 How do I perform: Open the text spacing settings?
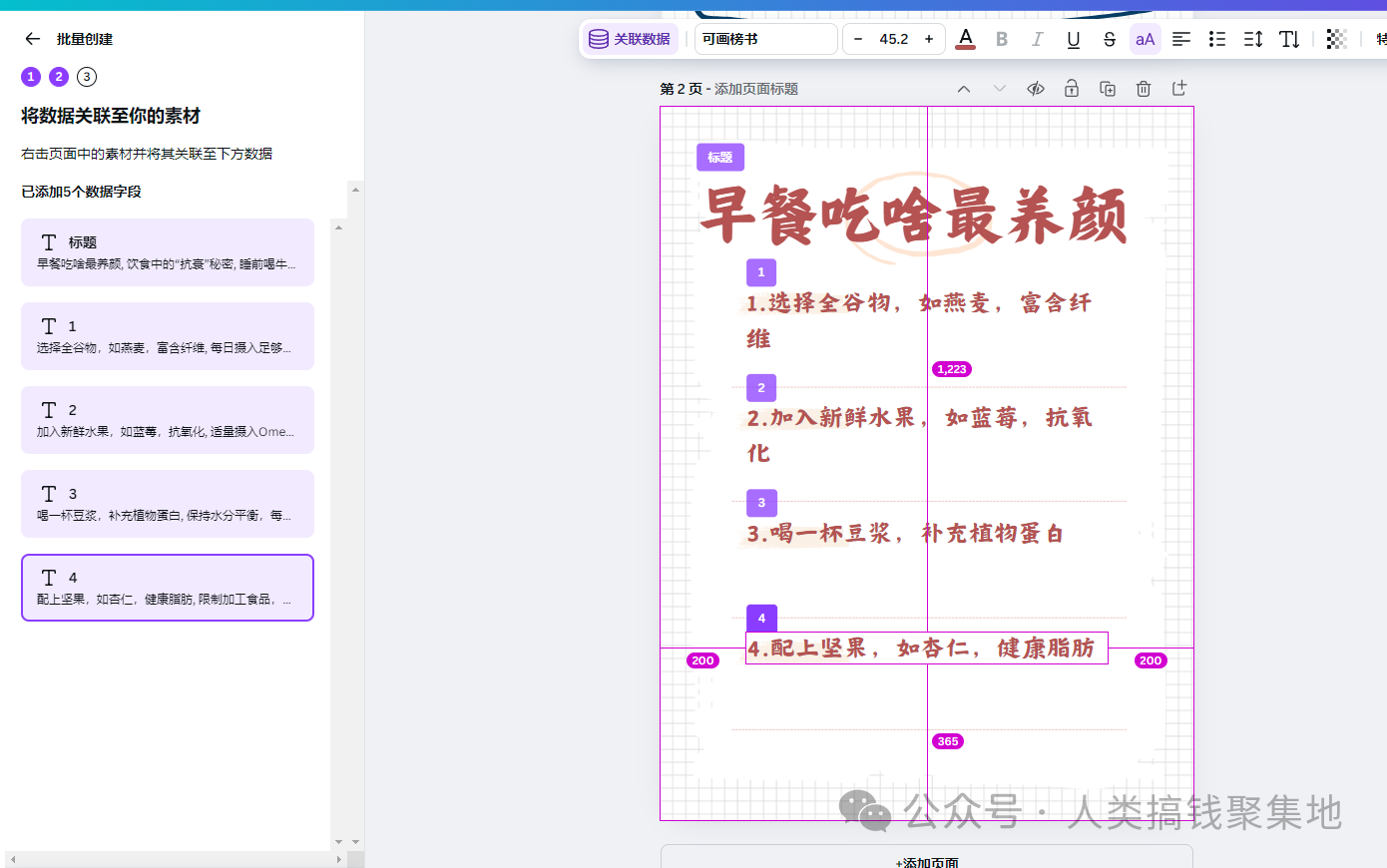click(x=1252, y=39)
